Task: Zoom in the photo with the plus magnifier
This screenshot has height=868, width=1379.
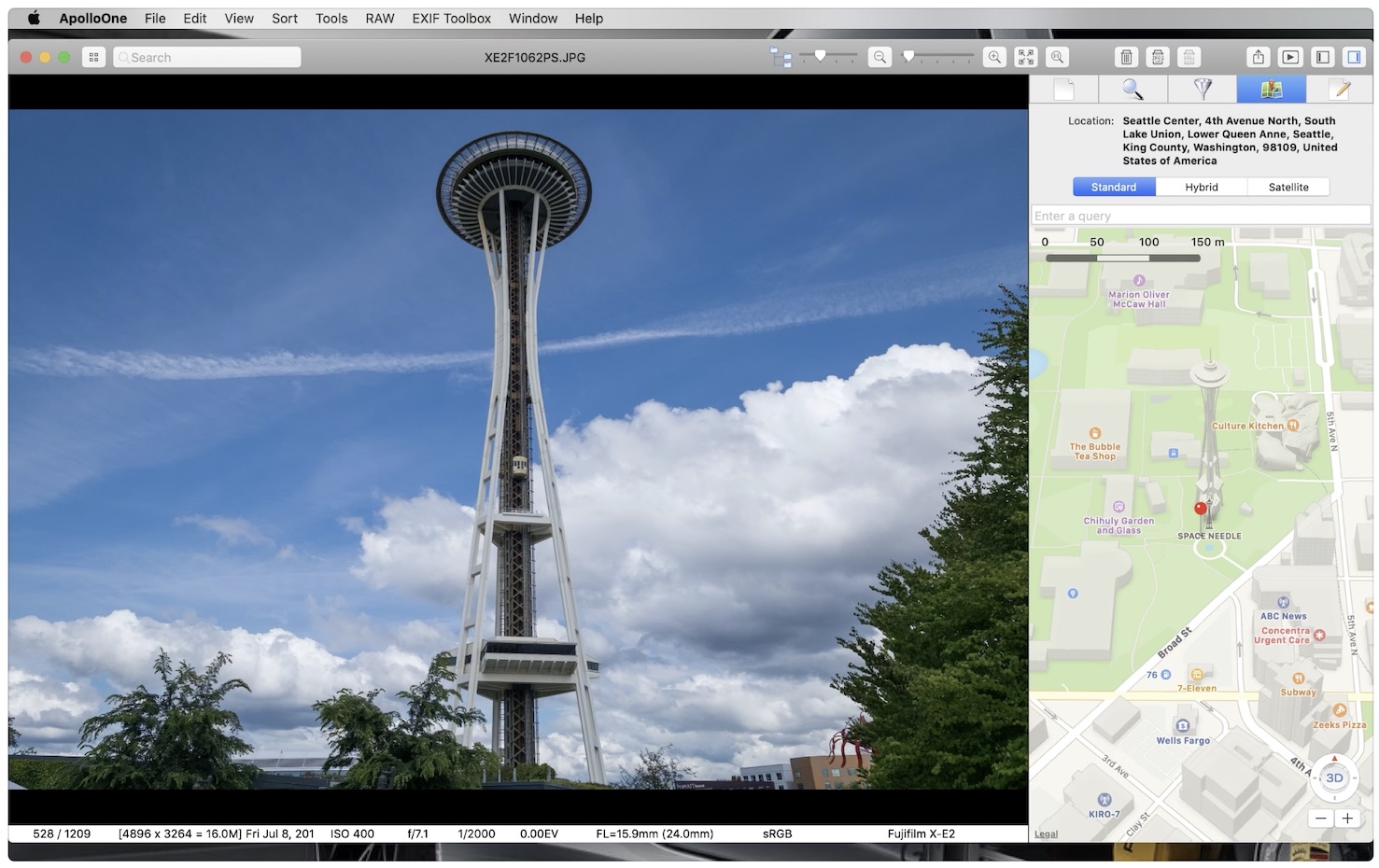Action: pyautogui.click(x=995, y=57)
